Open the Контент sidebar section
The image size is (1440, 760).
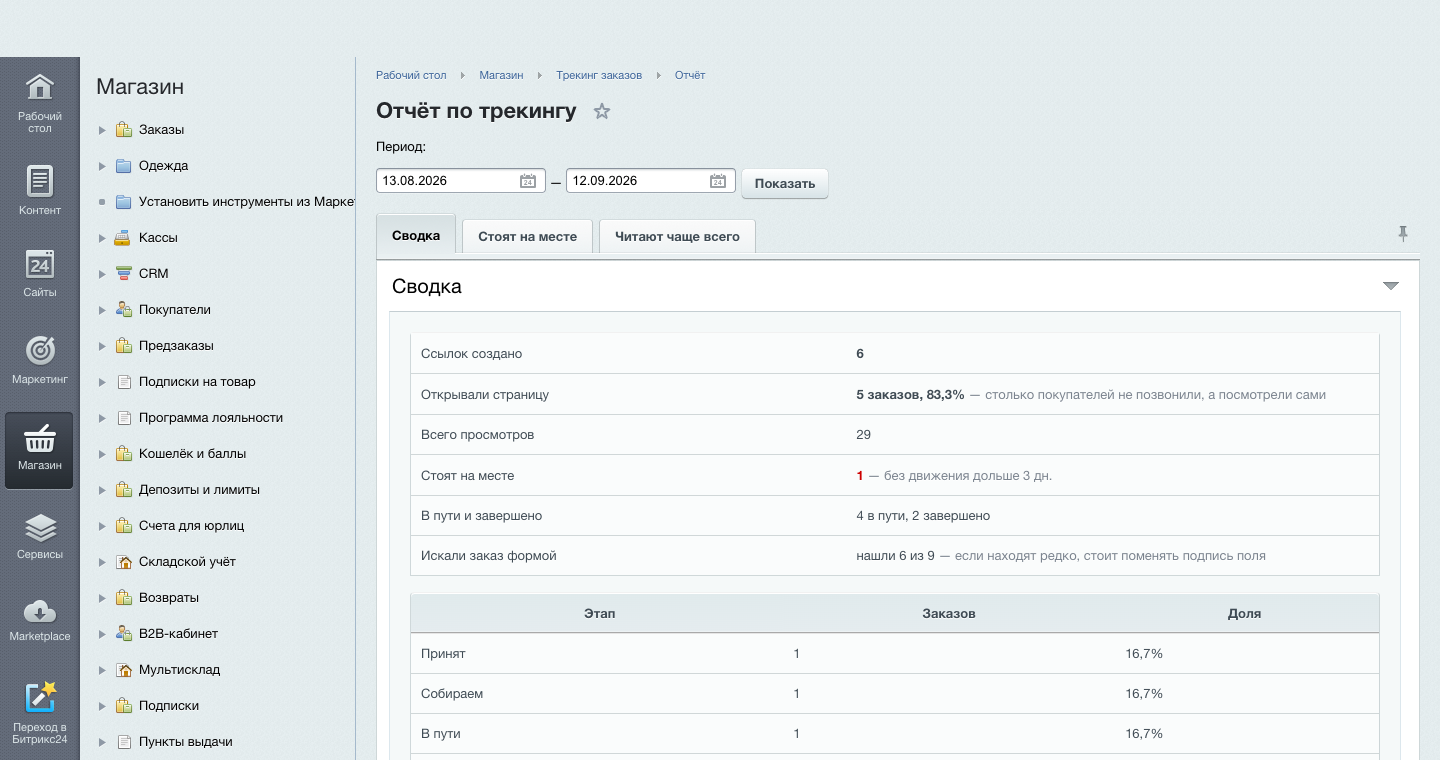[x=39, y=190]
